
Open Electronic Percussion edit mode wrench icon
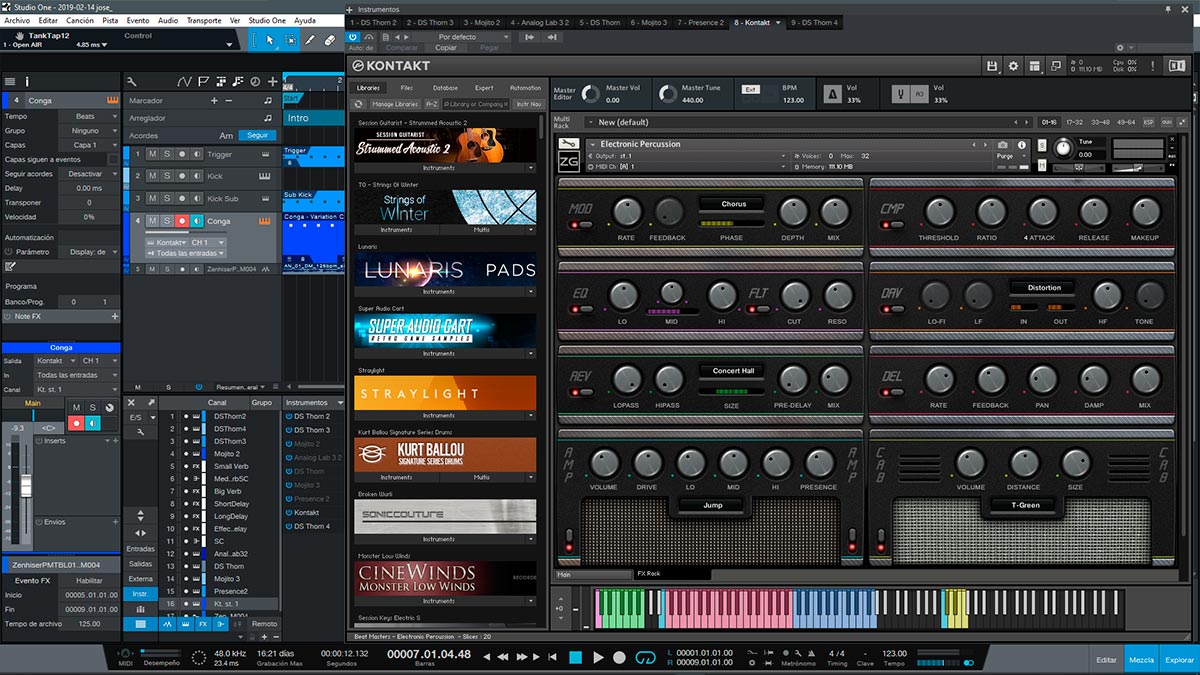point(568,144)
